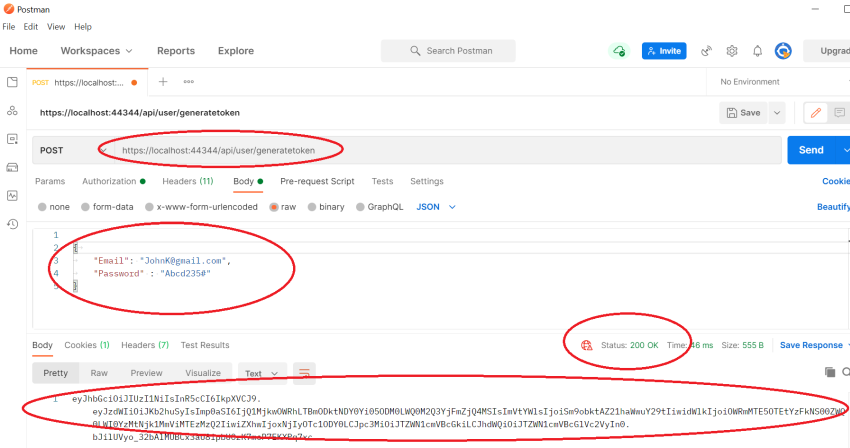Click the user avatar icon
The width and height of the screenshot is (850, 448).
(x=783, y=51)
